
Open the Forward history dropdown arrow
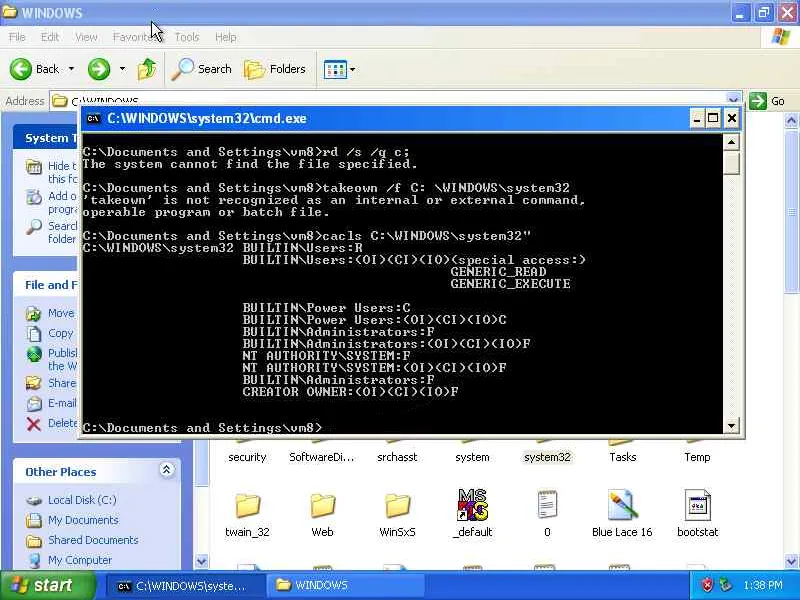pos(122,69)
